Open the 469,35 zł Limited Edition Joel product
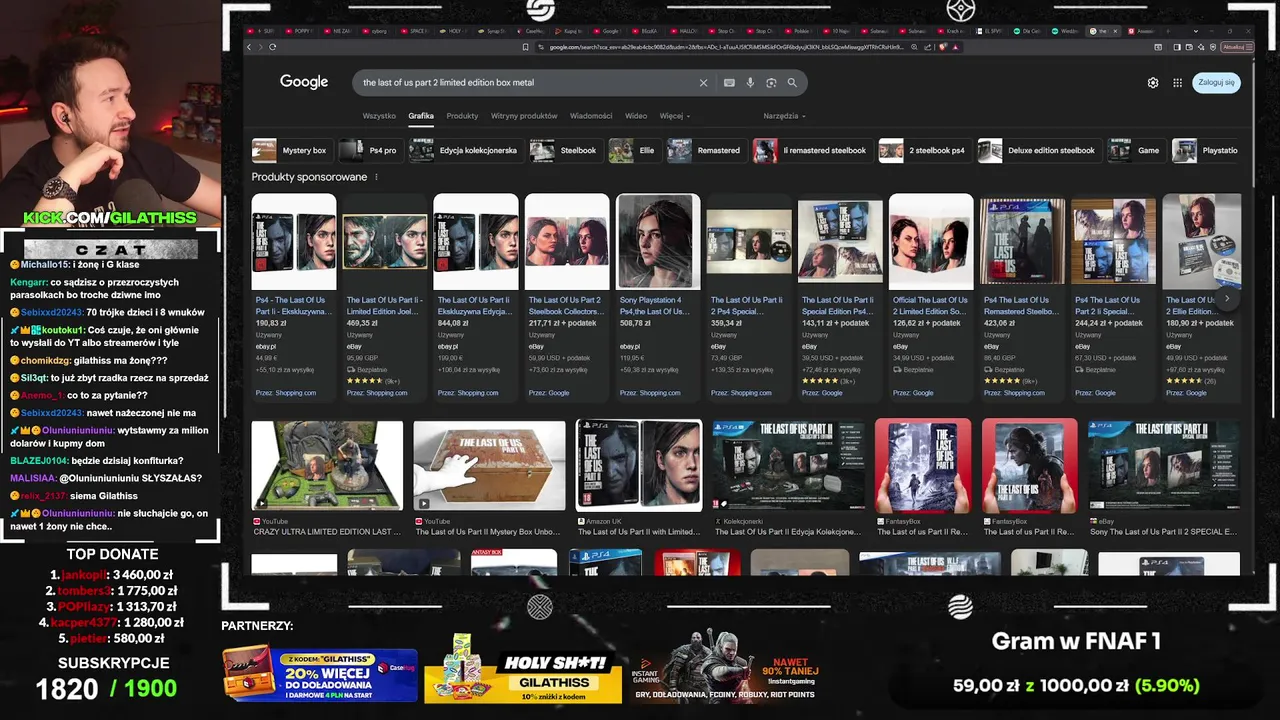Screen dimensions: 1280x720 [384, 297]
